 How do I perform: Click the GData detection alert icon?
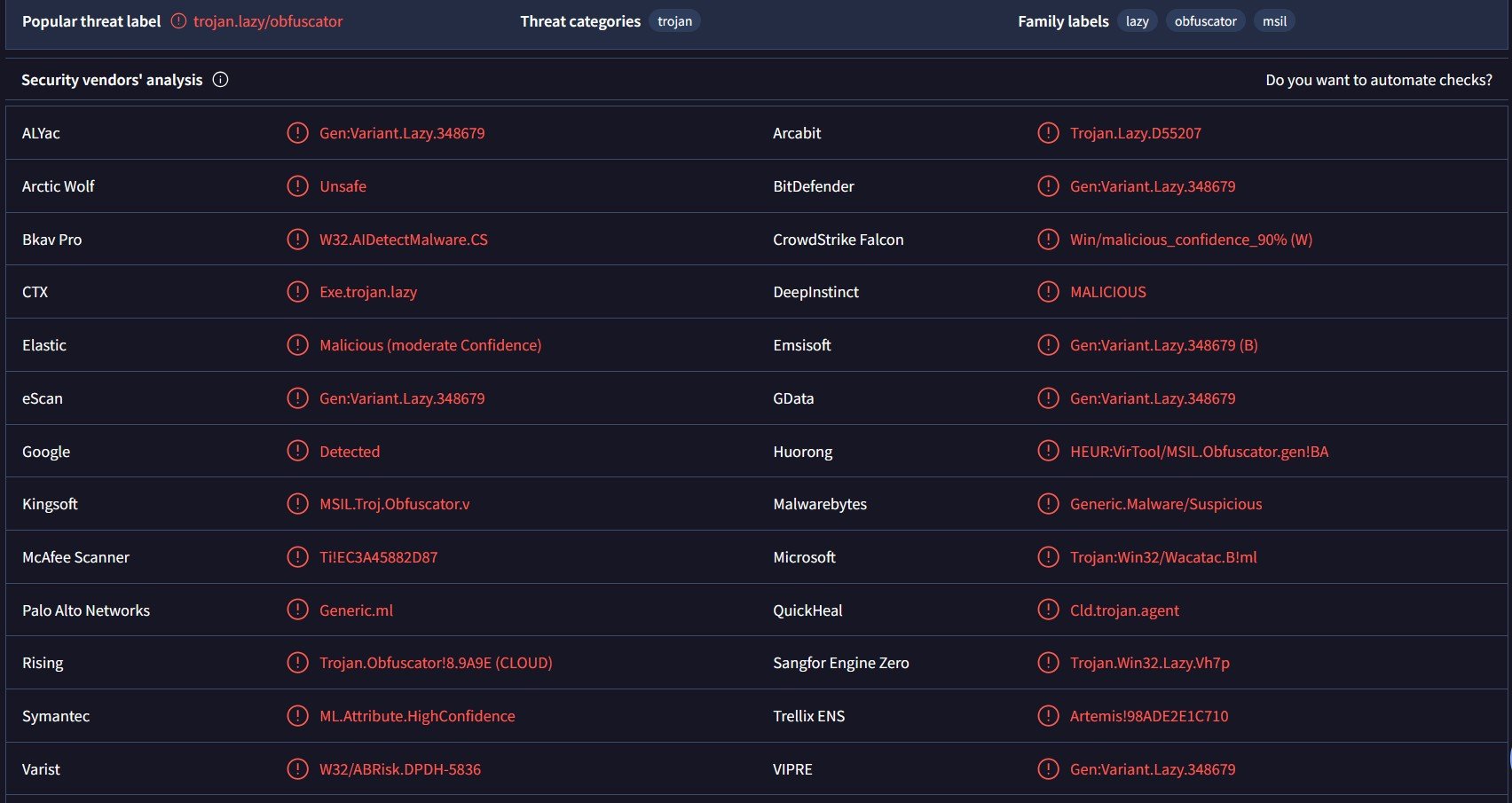pos(1048,398)
